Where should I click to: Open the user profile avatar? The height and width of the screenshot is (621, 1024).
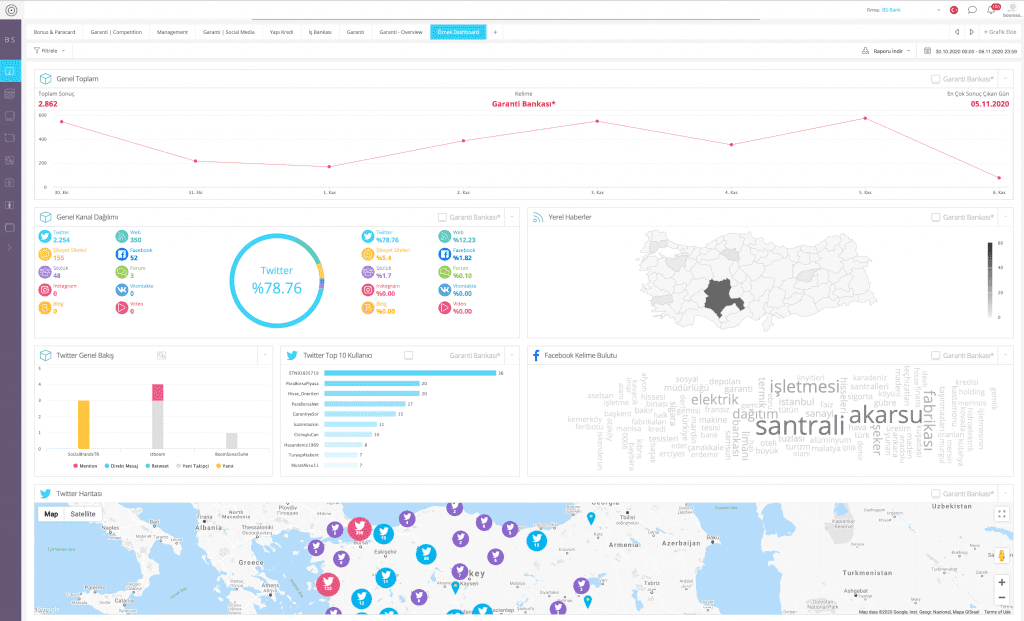coord(1012,9)
